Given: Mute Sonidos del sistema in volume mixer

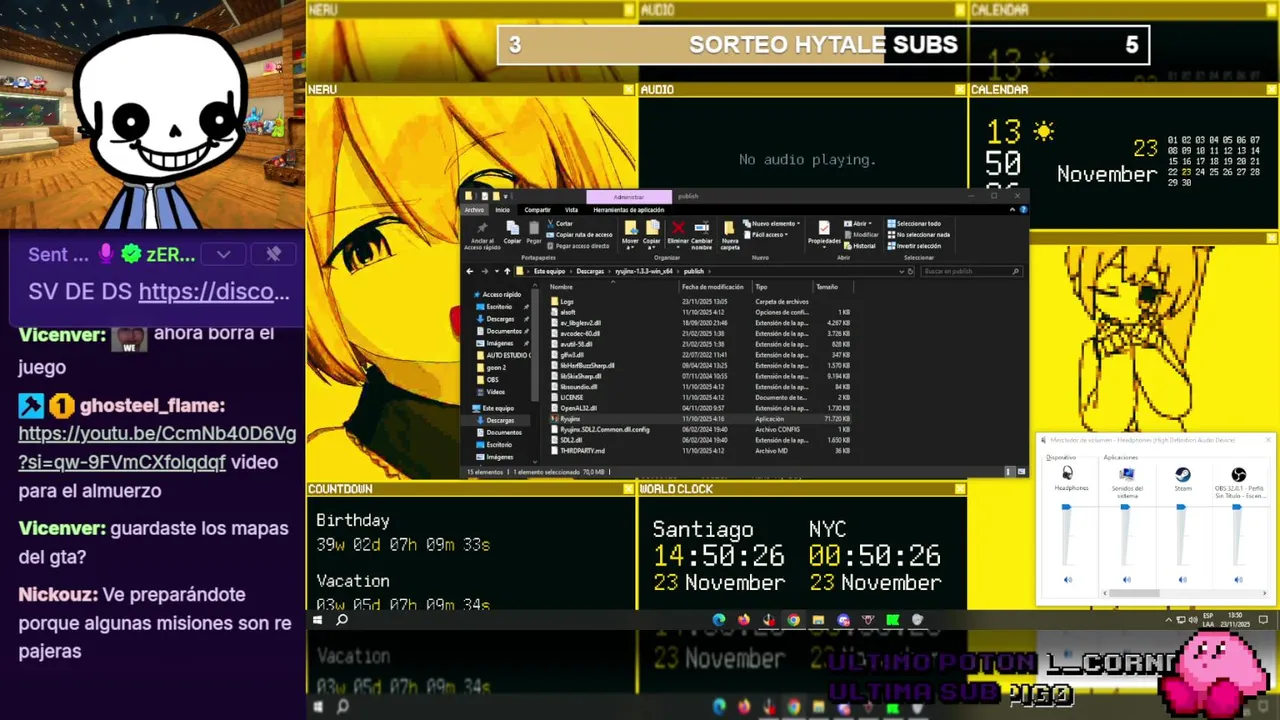Looking at the screenshot, I should point(1126,579).
